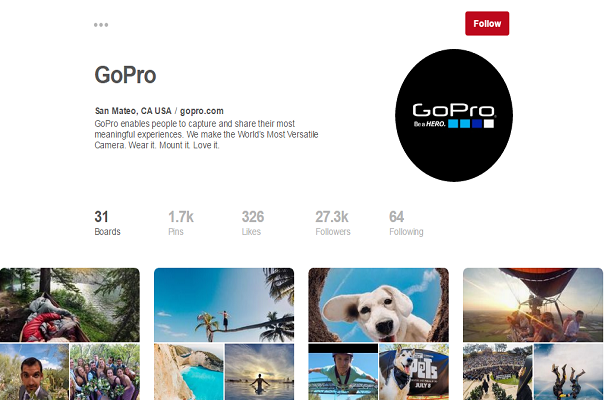Select the husky Pets poster thumbnail
The image size is (605, 400).
coord(414,372)
